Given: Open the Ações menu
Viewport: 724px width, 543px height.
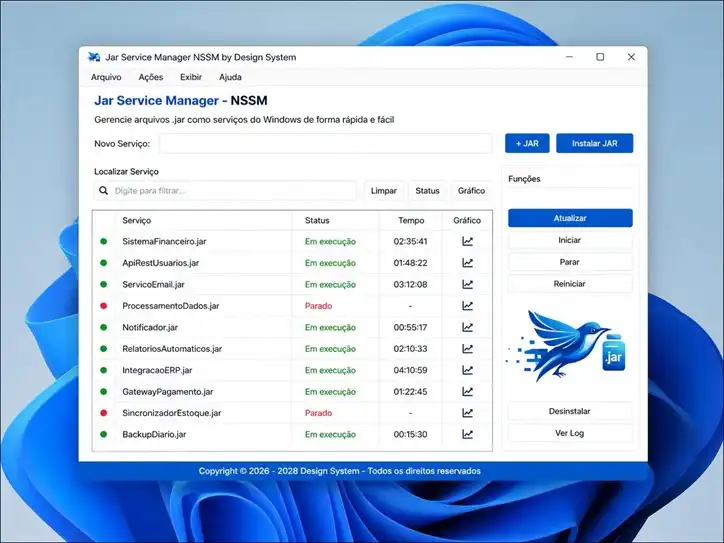Looking at the screenshot, I should (151, 77).
